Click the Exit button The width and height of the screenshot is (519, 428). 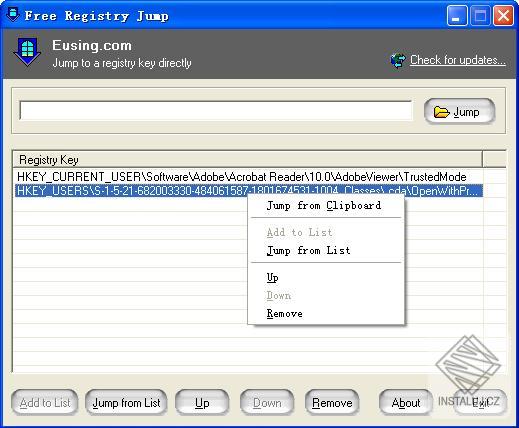coord(480,403)
